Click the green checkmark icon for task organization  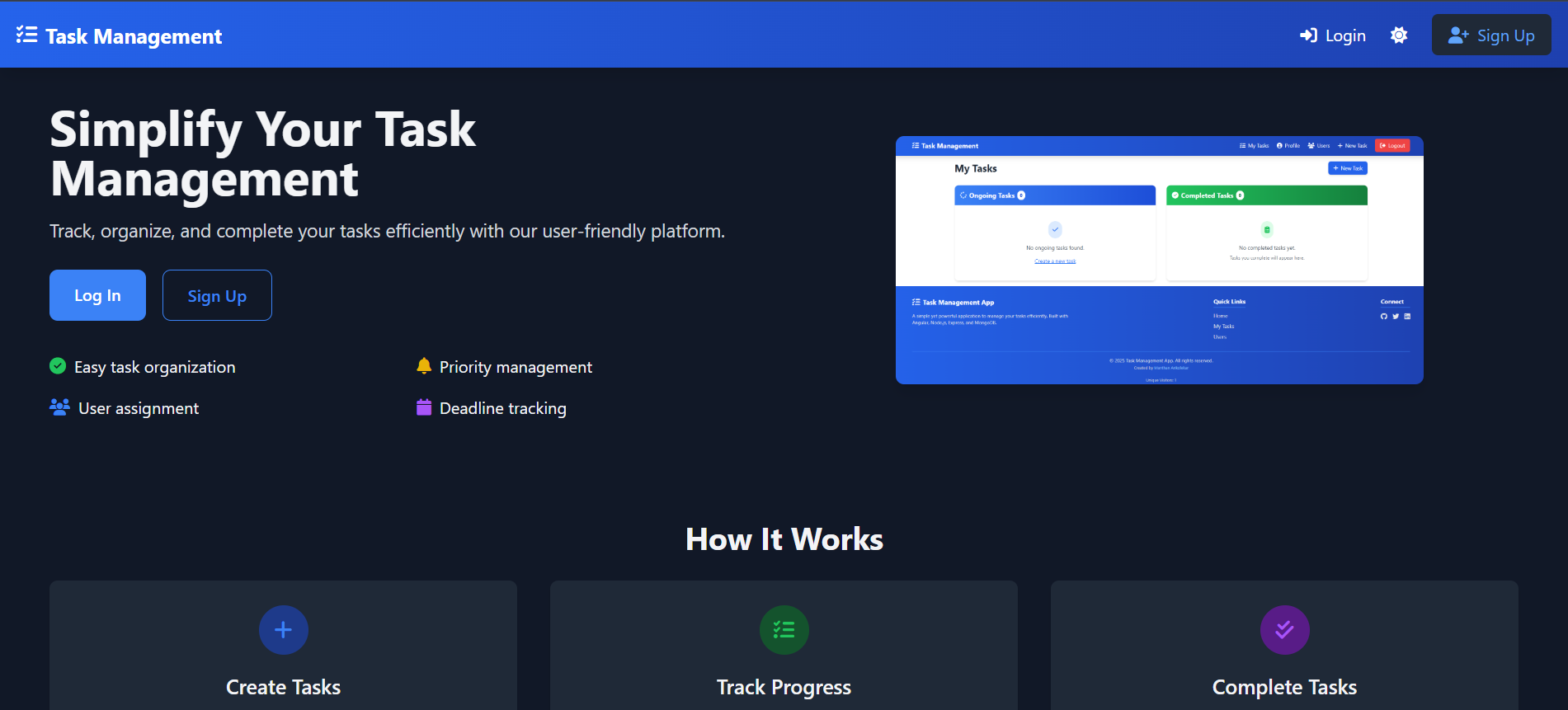point(58,365)
